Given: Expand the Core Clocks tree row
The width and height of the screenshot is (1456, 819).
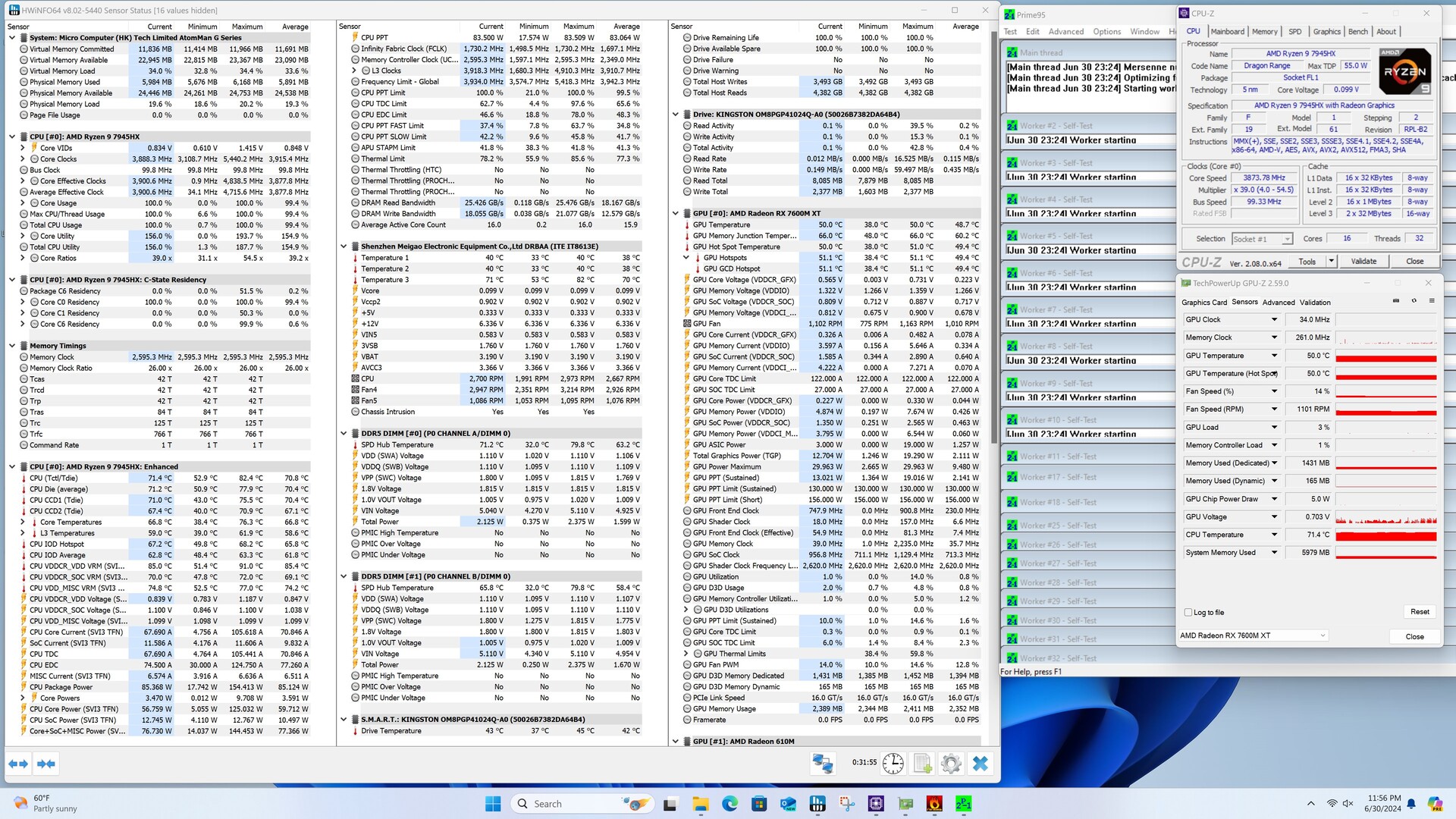Looking at the screenshot, I should tap(23, 159).
